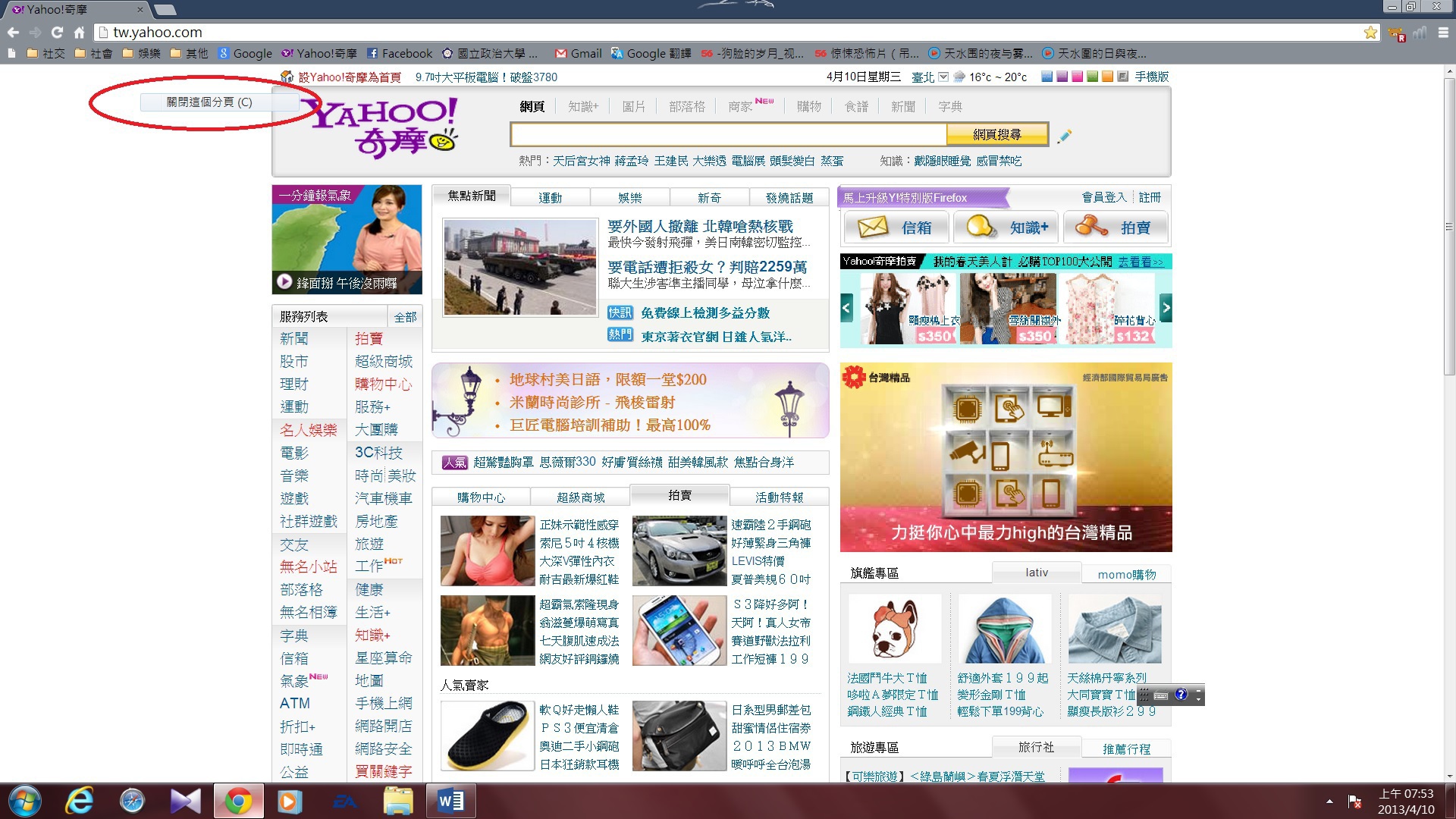Click previous arrow in auction carousel
The image size is (1456, 819).
[847, 308]
